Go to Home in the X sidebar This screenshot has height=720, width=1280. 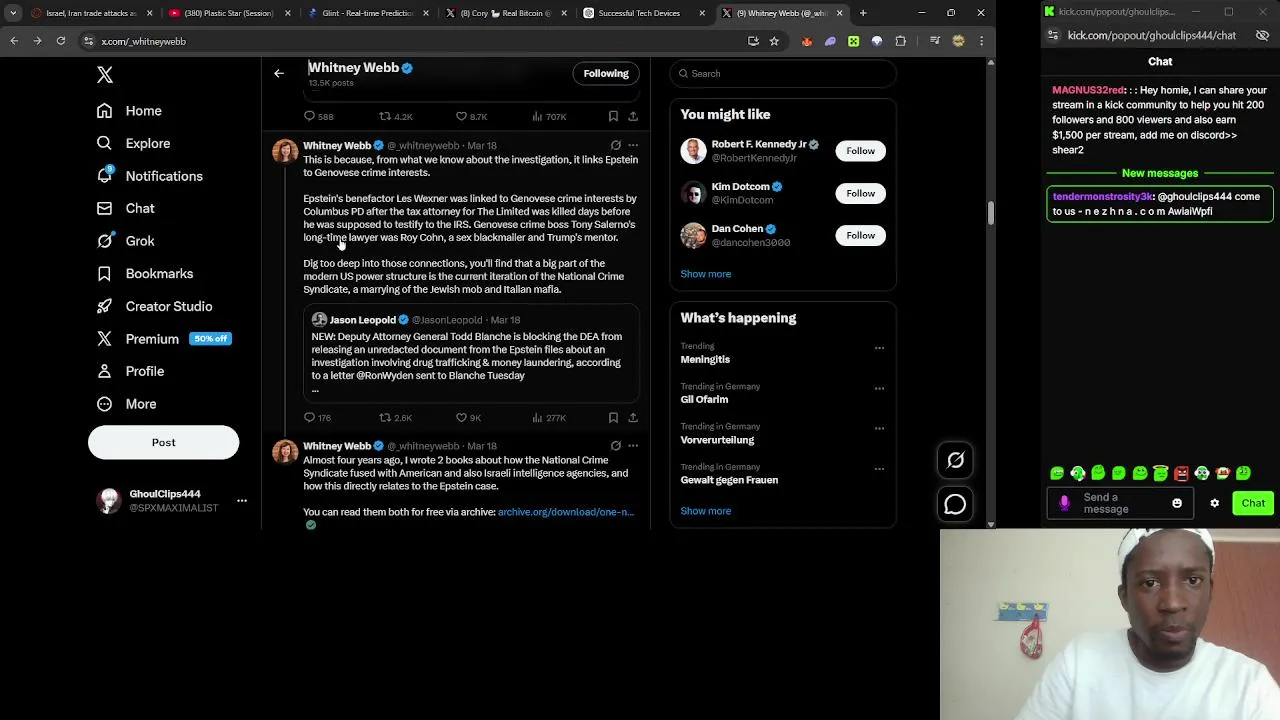(x=129, y=111)
